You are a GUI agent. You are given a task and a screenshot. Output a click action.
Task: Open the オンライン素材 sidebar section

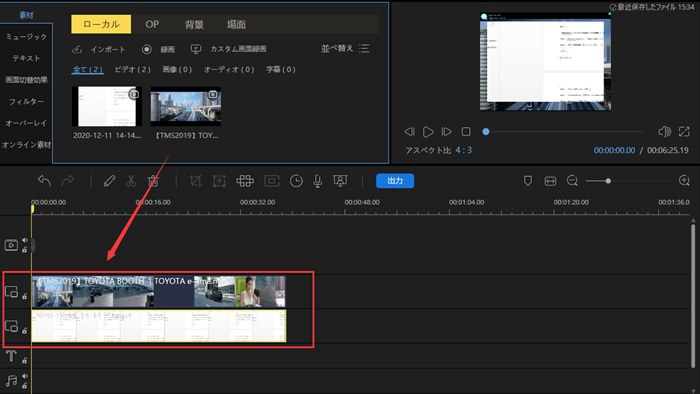point(26,145)
